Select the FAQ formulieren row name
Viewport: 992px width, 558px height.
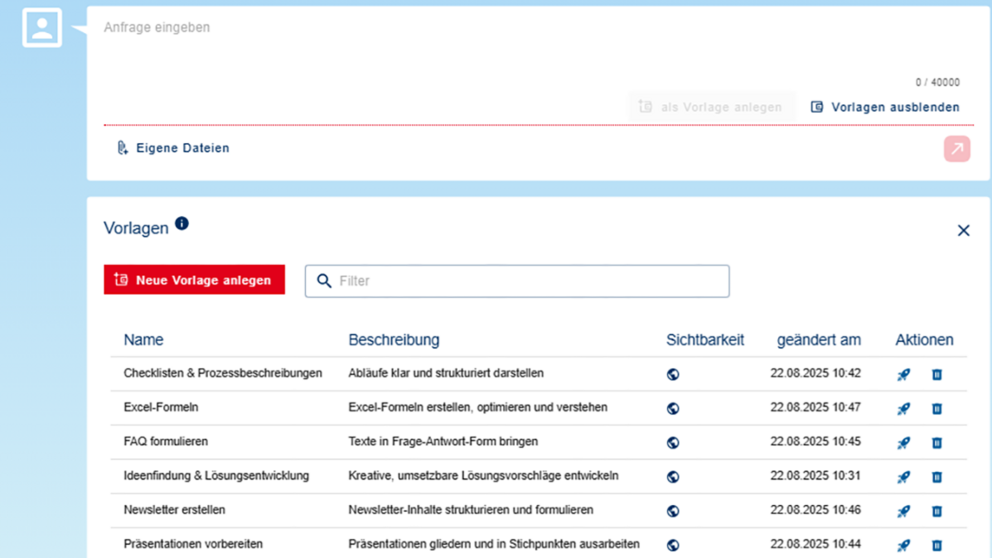pos(166,442)
